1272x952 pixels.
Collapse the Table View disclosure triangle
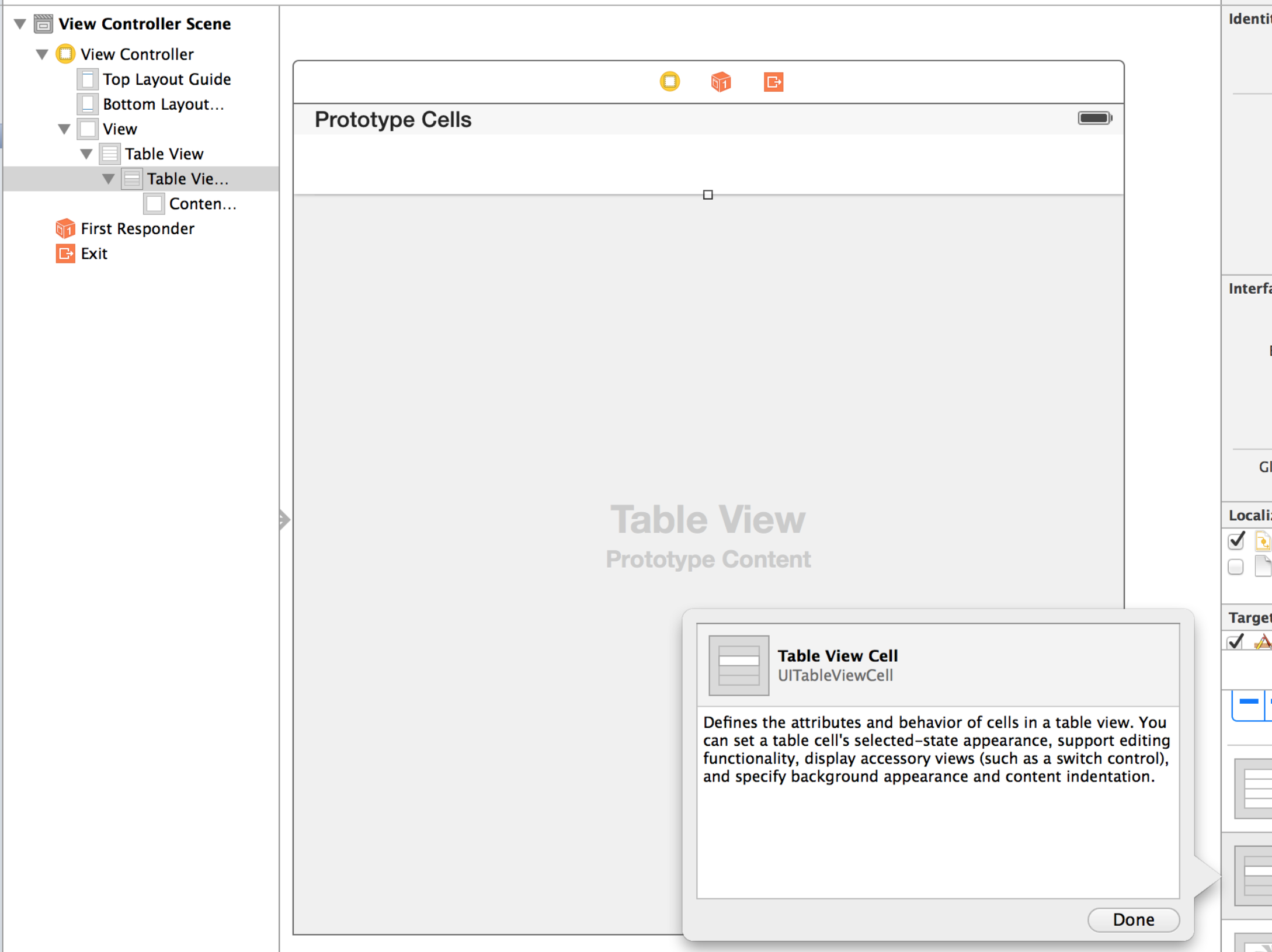tap(86, 154)
